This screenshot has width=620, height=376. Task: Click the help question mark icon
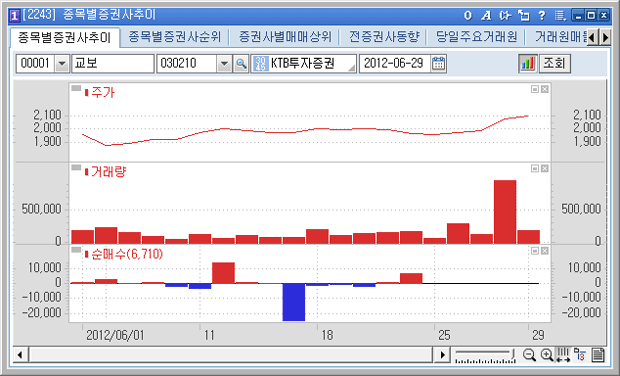(542, 15)
